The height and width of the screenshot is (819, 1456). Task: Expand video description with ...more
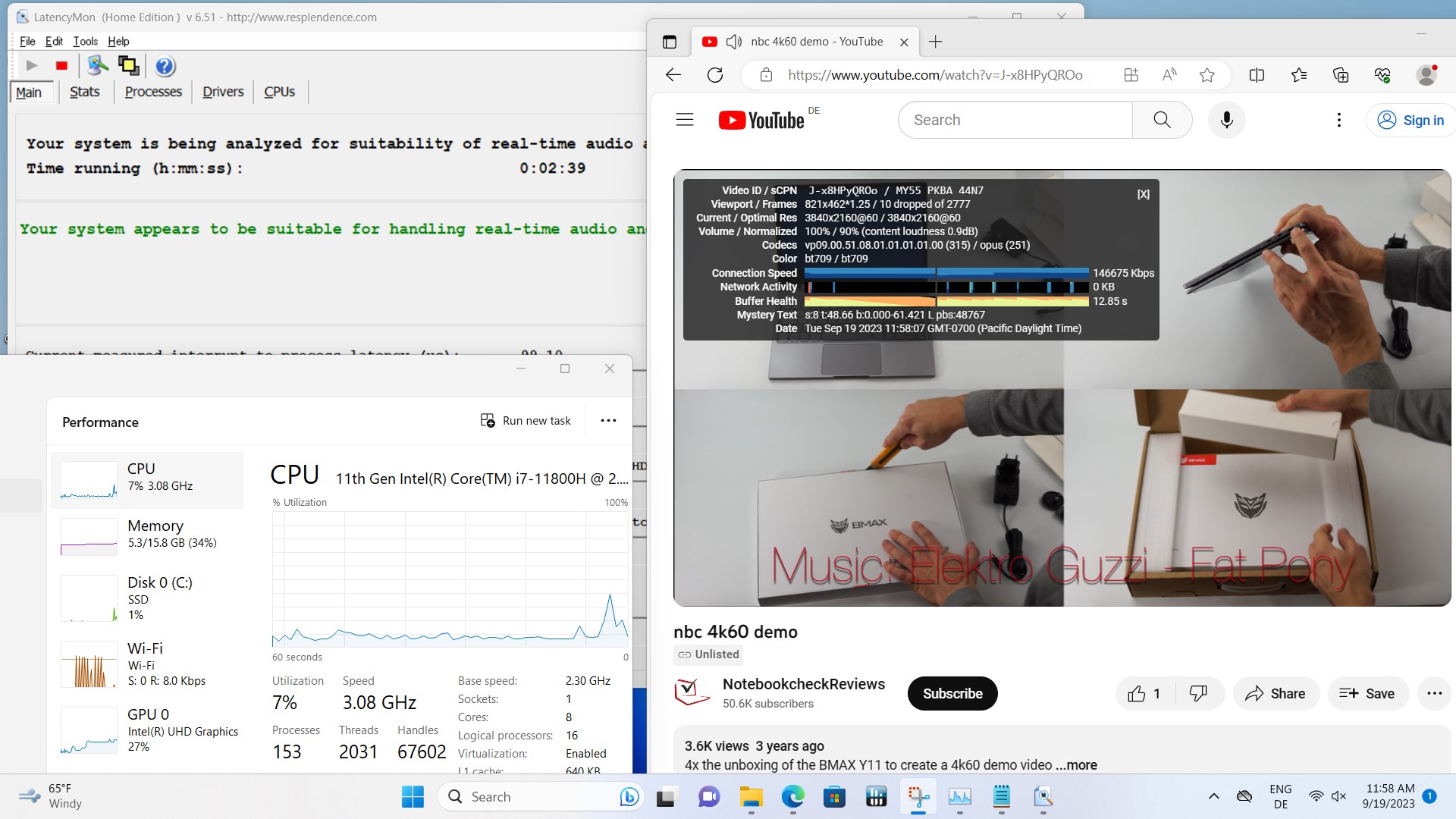point(1077,765)
